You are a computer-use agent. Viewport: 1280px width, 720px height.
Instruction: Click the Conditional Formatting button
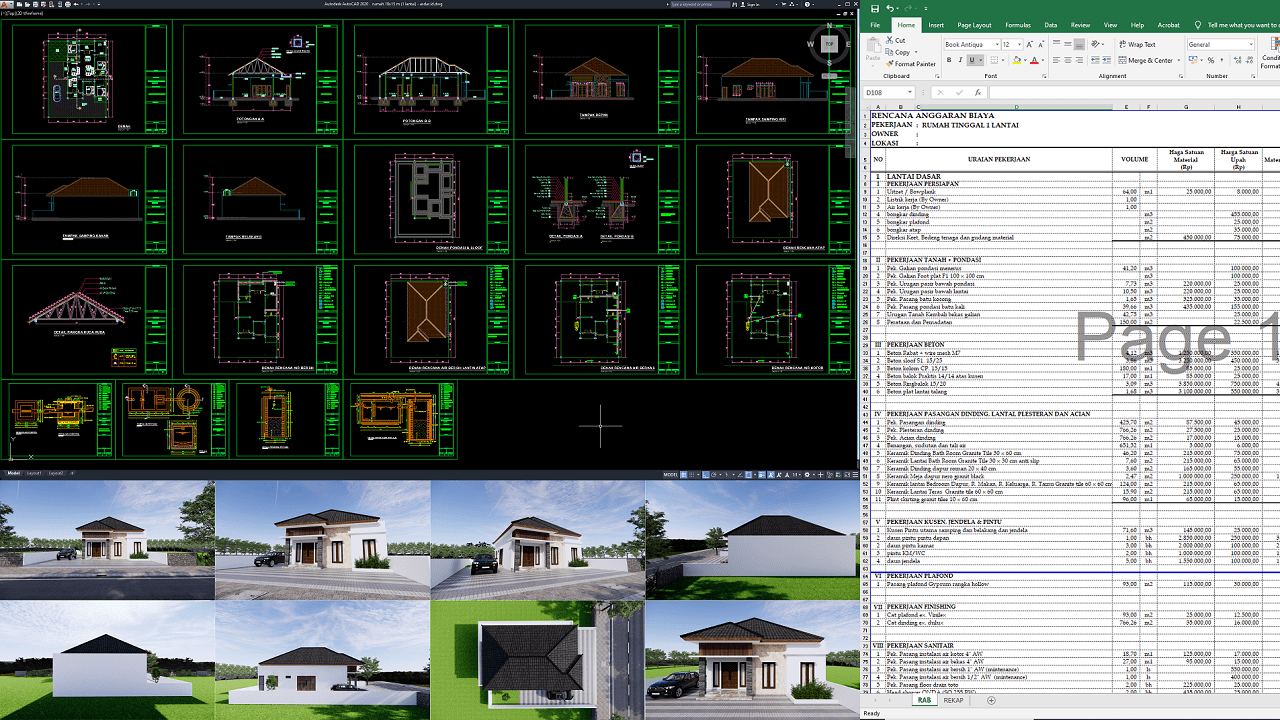click(x=1270, y=52)
